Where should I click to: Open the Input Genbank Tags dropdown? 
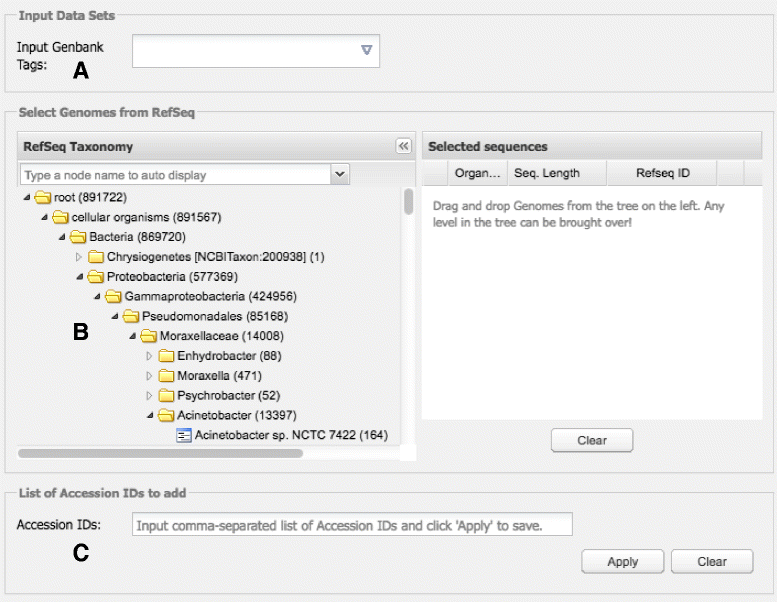[x=366, y=50]
